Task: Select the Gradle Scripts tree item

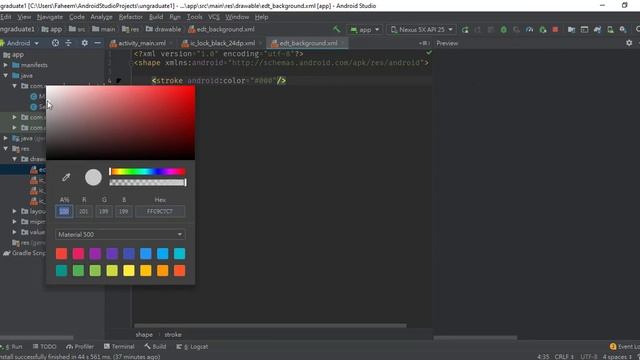Action: pyautogui.click(x=24, y=253)
